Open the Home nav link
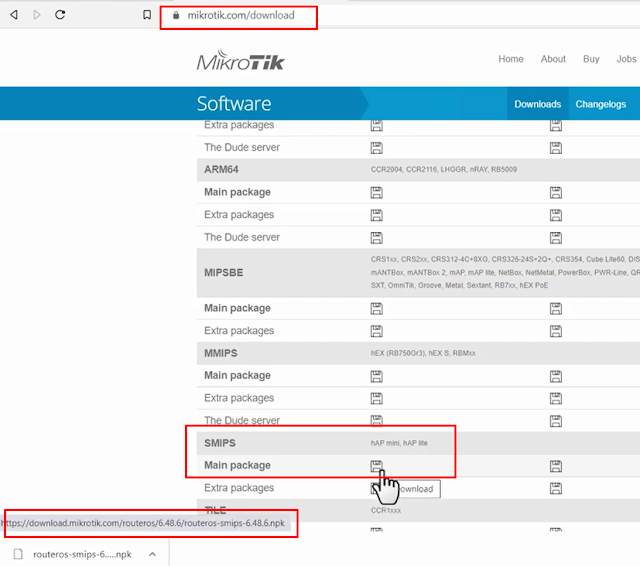This screenshot has height=566, width=640. pyautogui.click(x=511, y=59)
